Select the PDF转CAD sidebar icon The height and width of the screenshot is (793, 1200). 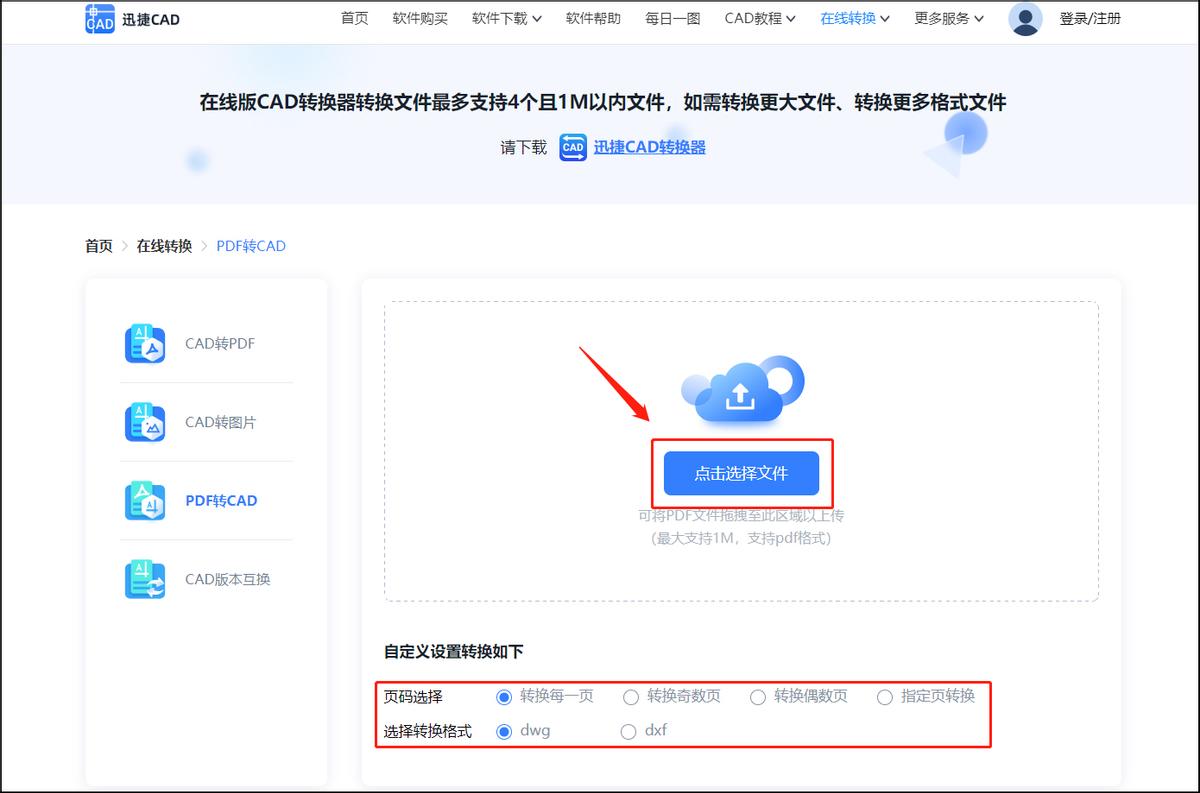point(145,500)
